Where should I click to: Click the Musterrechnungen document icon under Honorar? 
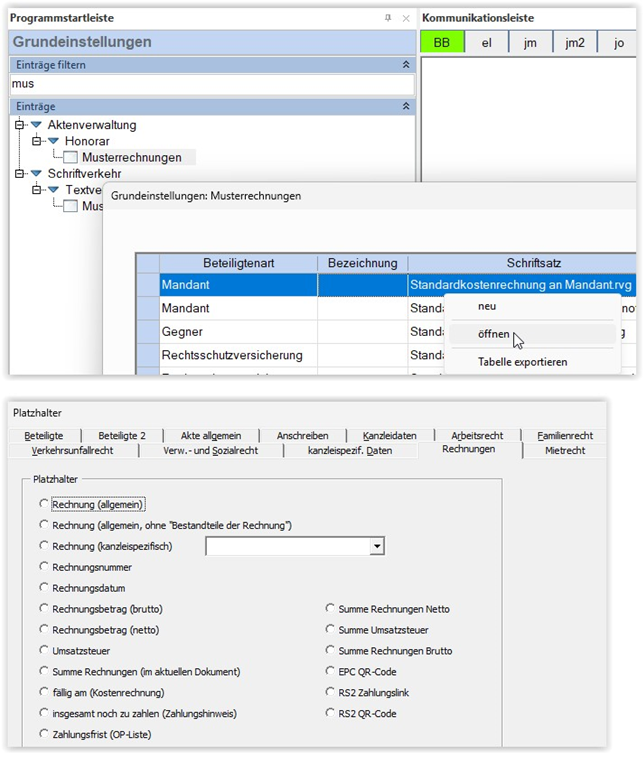click(x=71, y=157)
